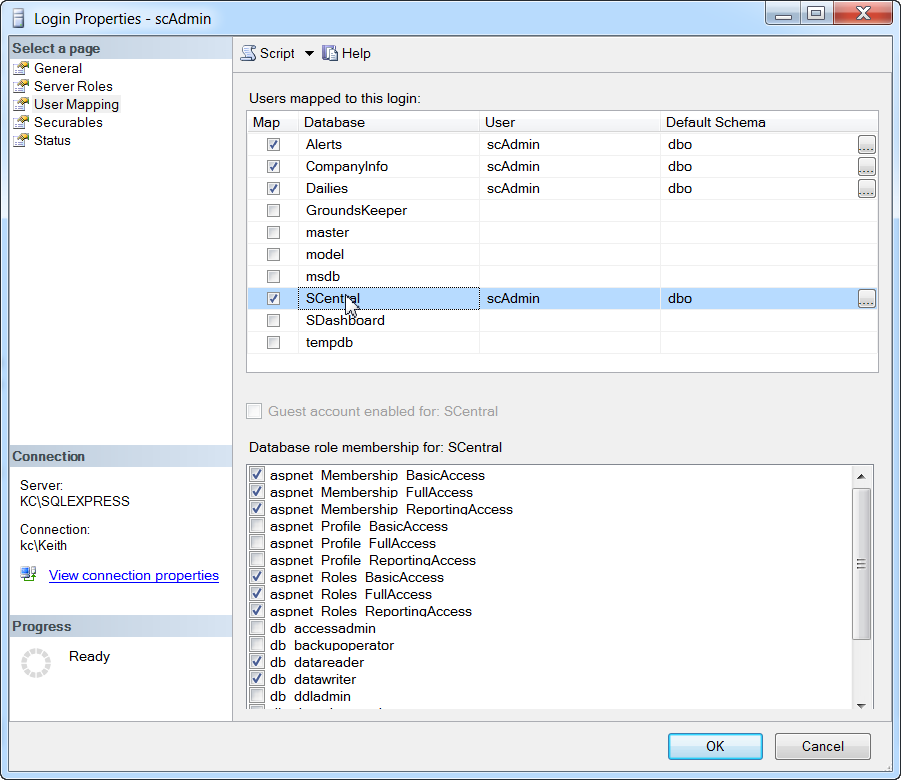
Task: Select the Server Roles page icon
Action: pyautogui.click(x=22, y=86)
